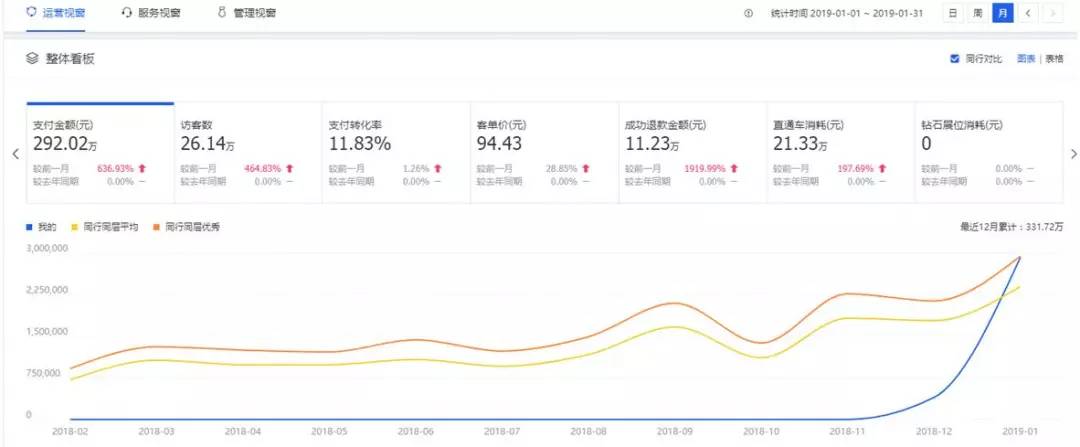Switch to 图表 chart view
The width and height of the screenshot is (1080, 447).
[x=1026, y=59]
